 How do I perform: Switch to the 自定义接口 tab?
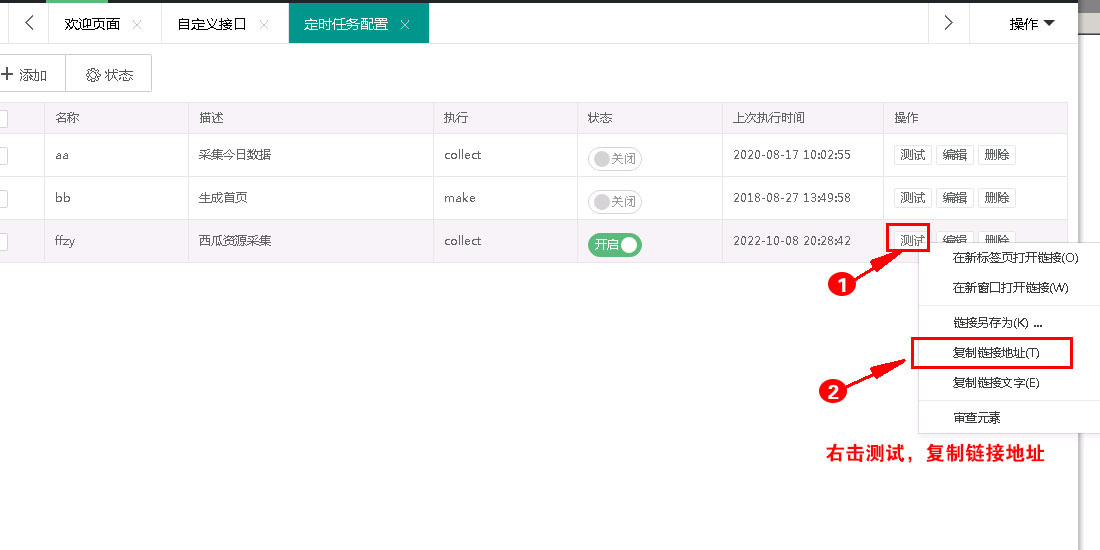(x=211, y=24)
